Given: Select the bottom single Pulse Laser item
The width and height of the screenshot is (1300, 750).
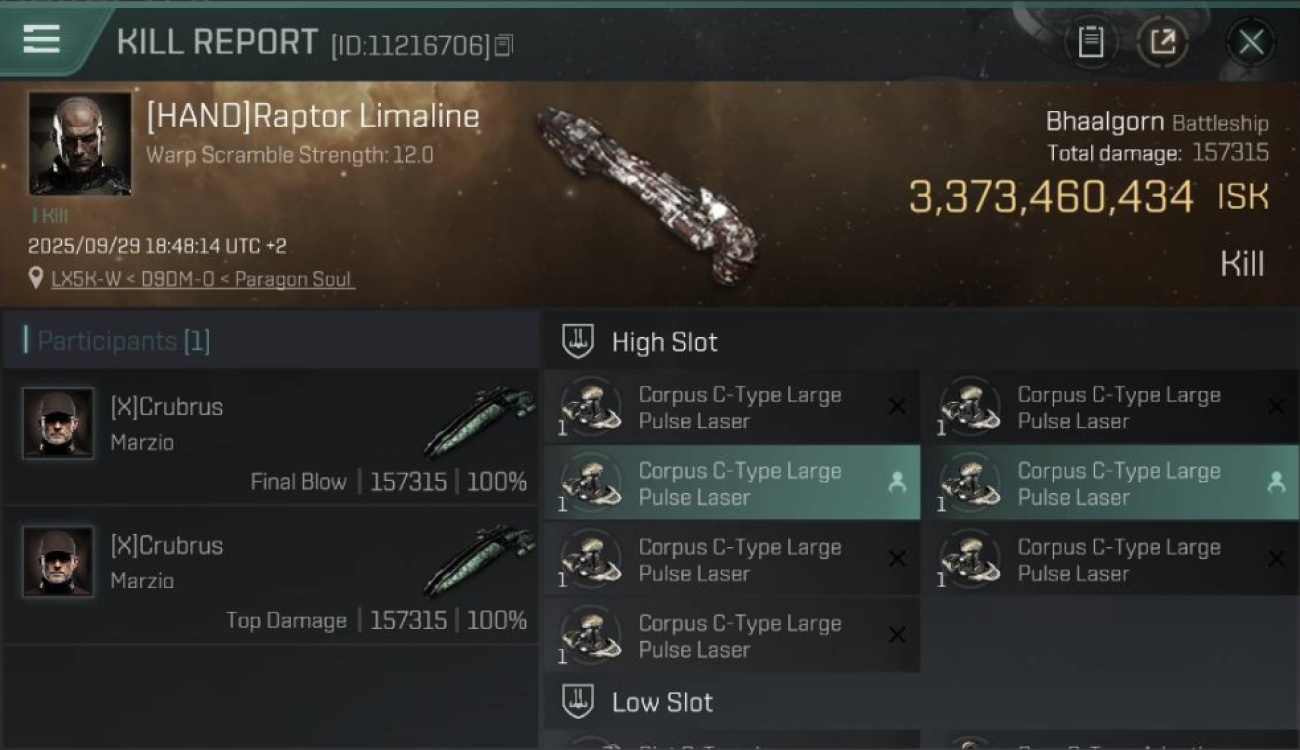Looking at the screenshot, I should click(x=732, y=636).
